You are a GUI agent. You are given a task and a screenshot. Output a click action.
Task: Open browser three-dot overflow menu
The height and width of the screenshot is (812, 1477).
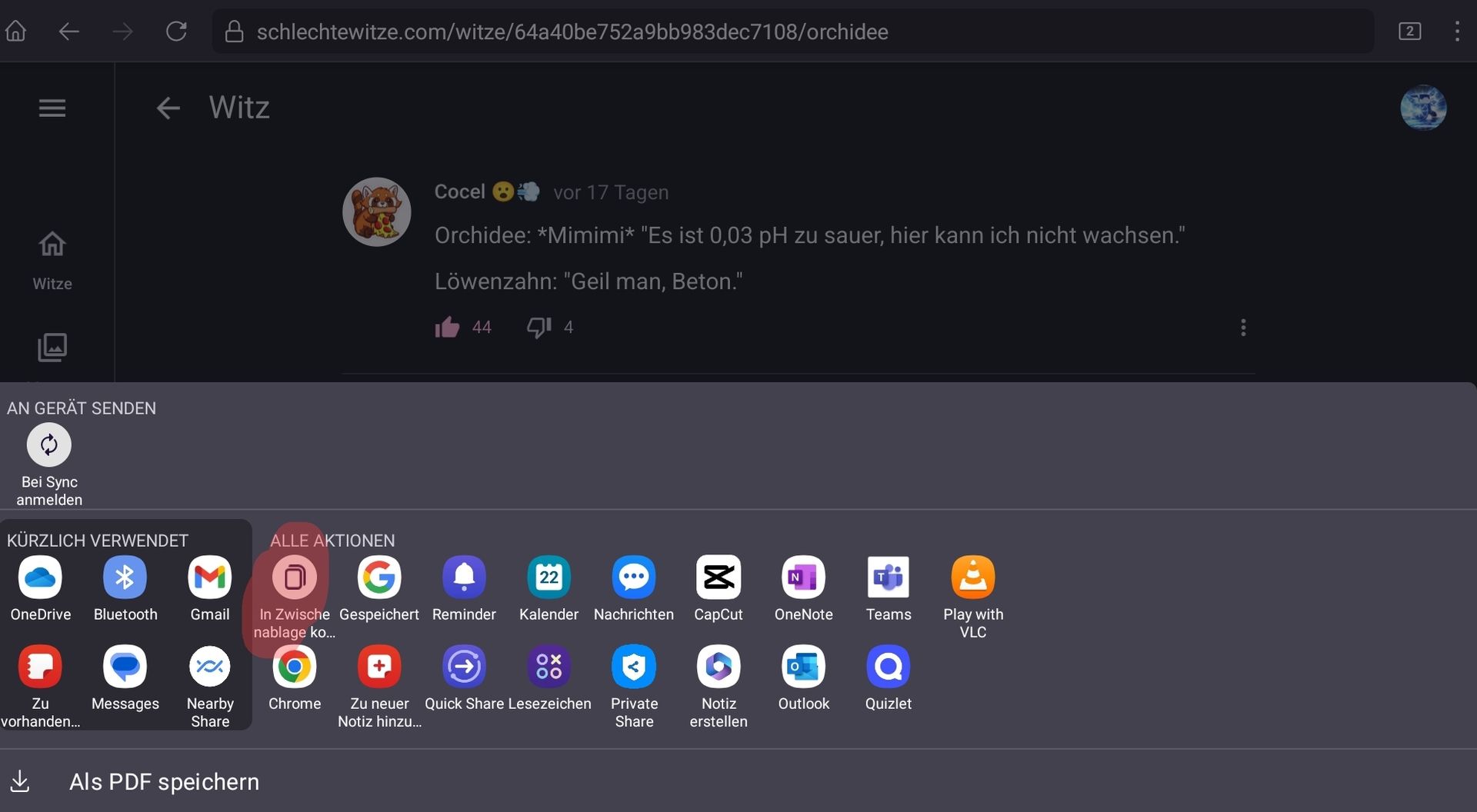click(1456, 32)
